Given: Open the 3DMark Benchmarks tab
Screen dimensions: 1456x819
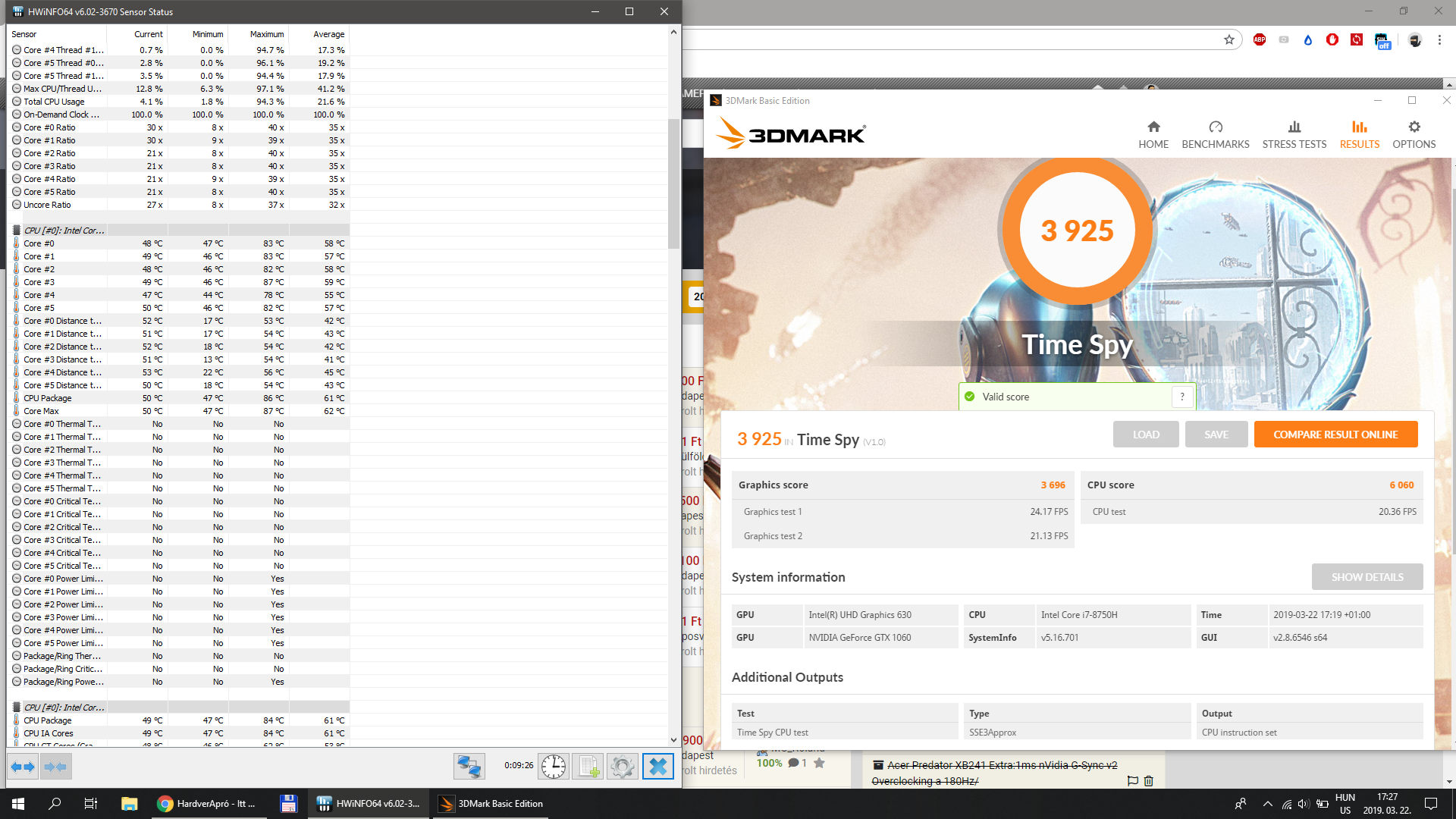Looking at the screenshot, I should coord(1216,135).
